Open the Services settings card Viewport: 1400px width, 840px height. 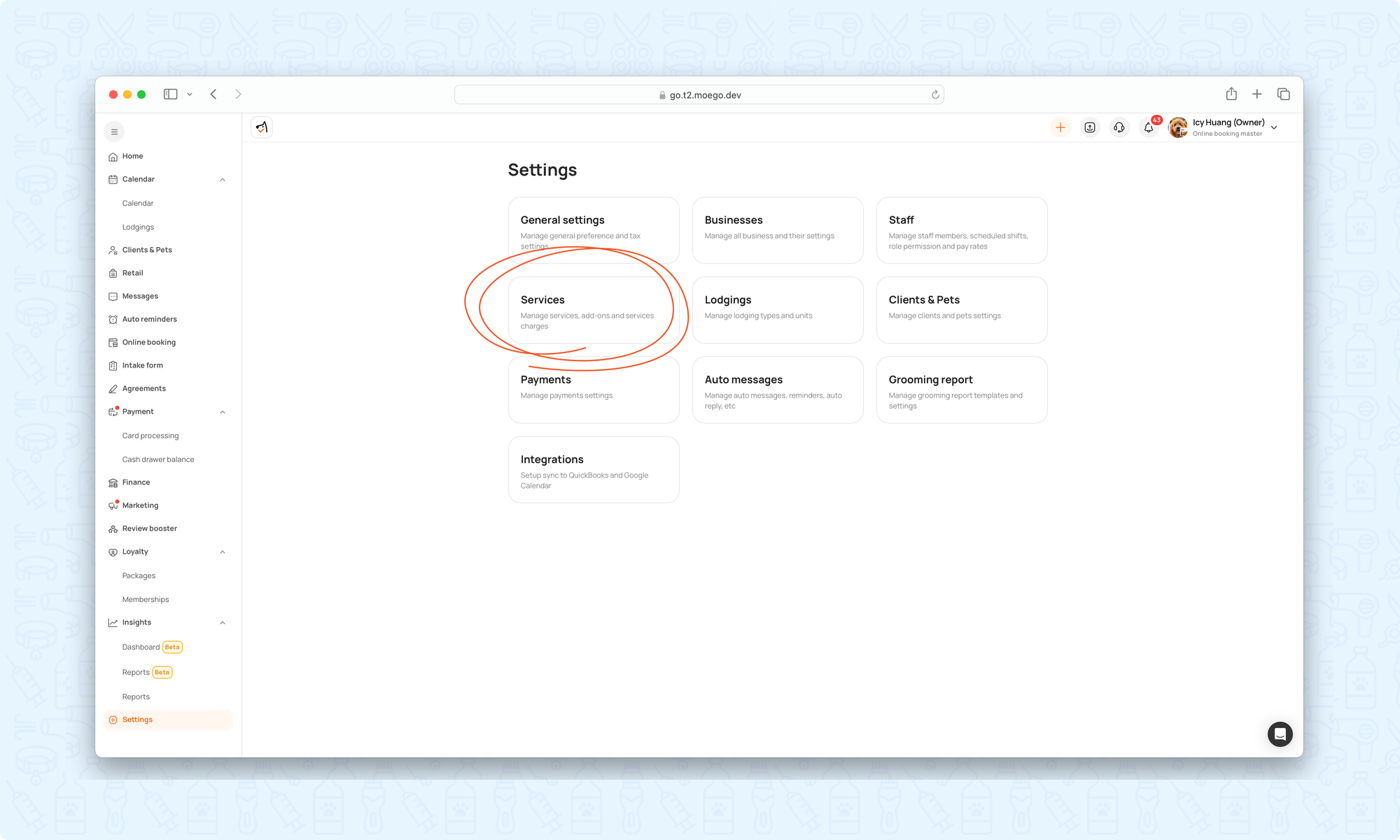(593, 310)
